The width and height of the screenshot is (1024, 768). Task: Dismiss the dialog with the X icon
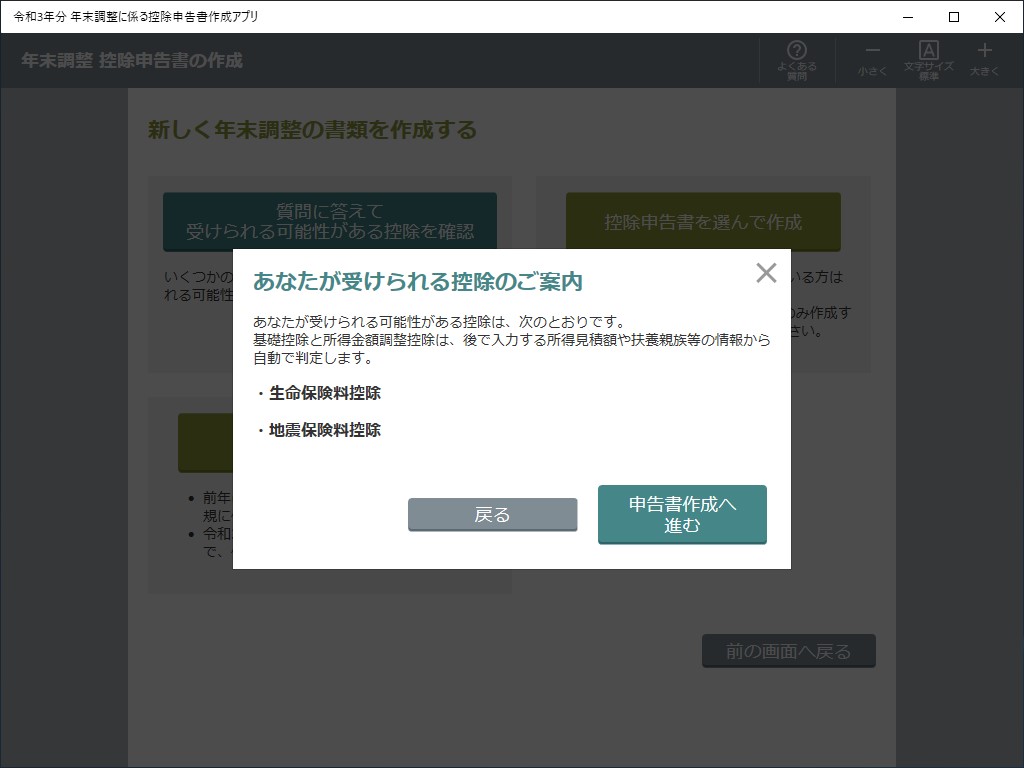click(766, 272)
